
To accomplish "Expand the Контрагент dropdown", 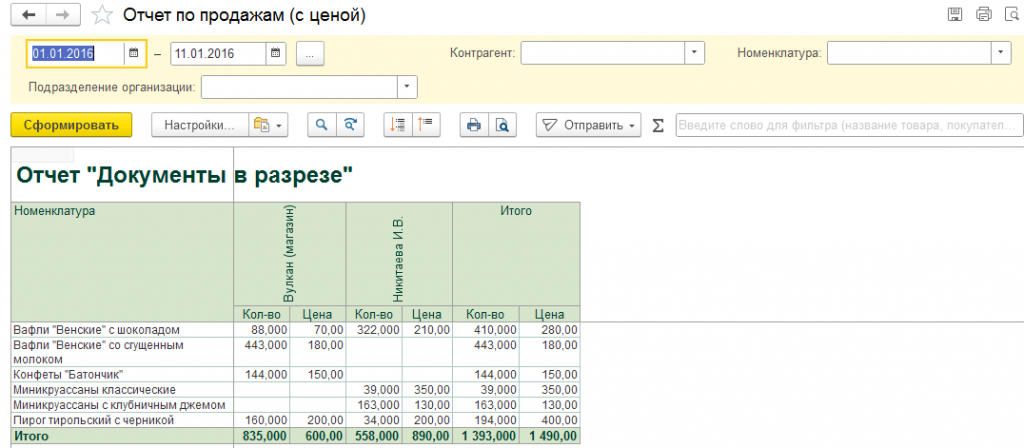I will click(694, 53).
